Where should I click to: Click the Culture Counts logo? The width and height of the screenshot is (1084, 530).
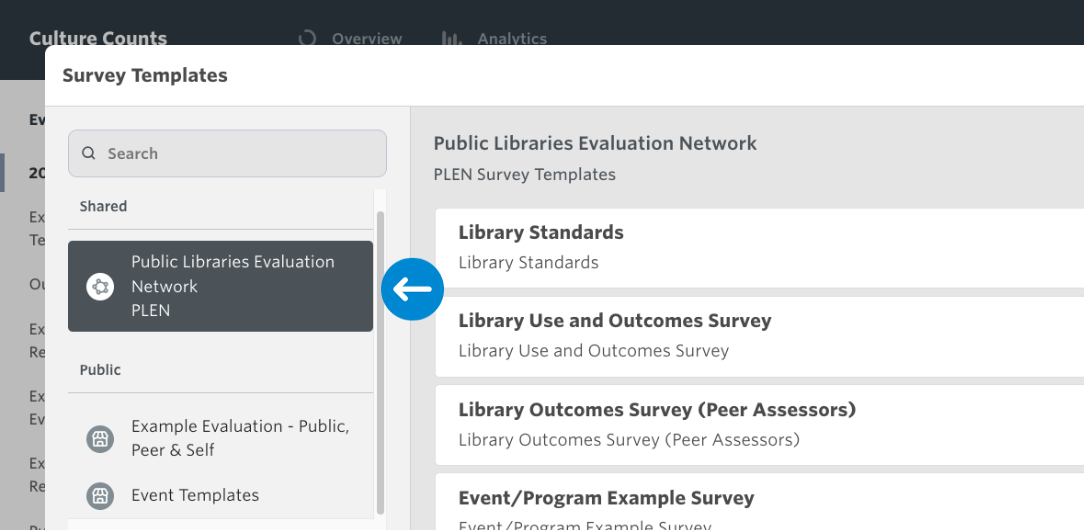tap(98, 39)
